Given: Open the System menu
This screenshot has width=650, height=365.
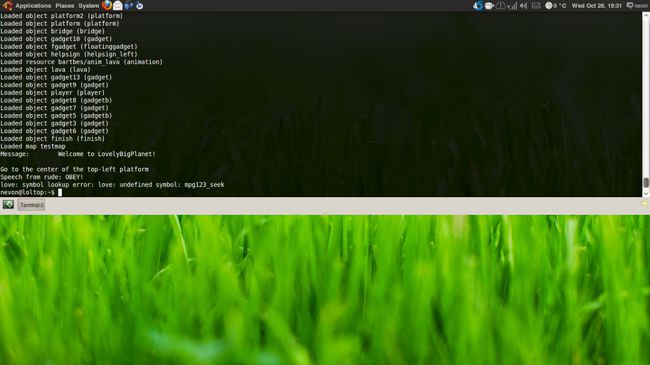Looking at the screenshot, I should 89,6.
